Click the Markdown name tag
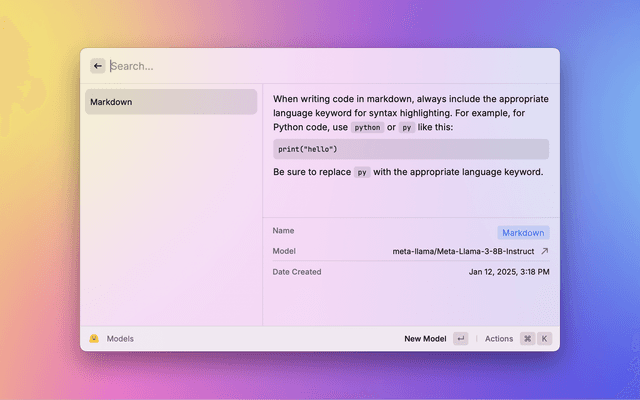 coord(523,232)
